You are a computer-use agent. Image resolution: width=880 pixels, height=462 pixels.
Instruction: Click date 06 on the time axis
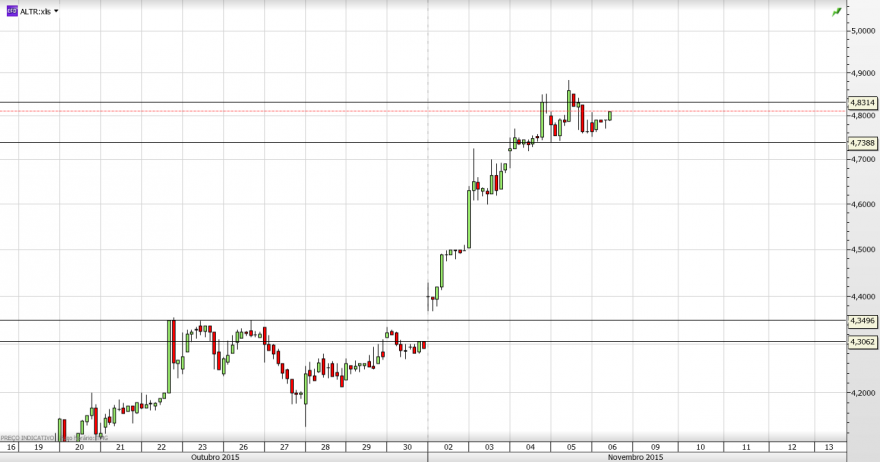pos(612,447)
